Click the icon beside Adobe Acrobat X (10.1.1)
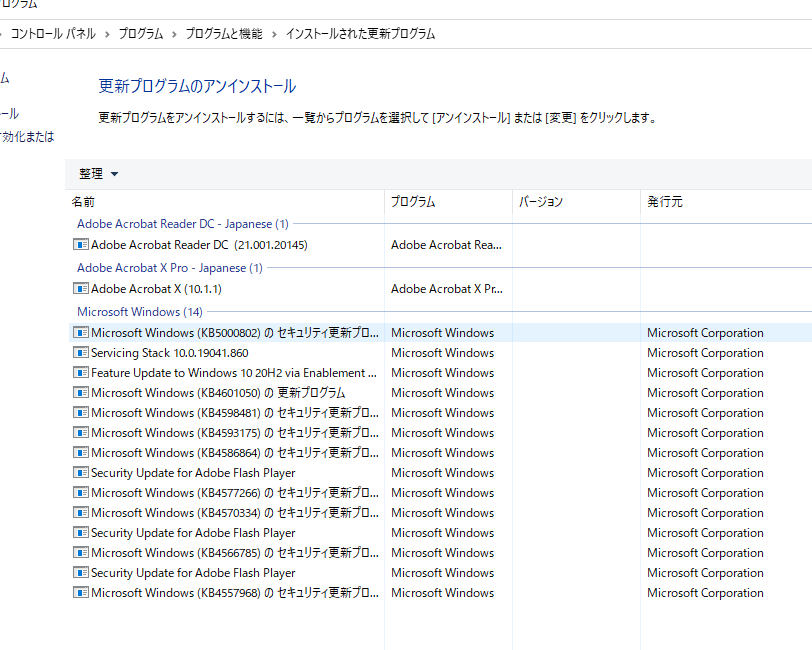The width and height of the screenshot is (812, 650). coord(80,288)
